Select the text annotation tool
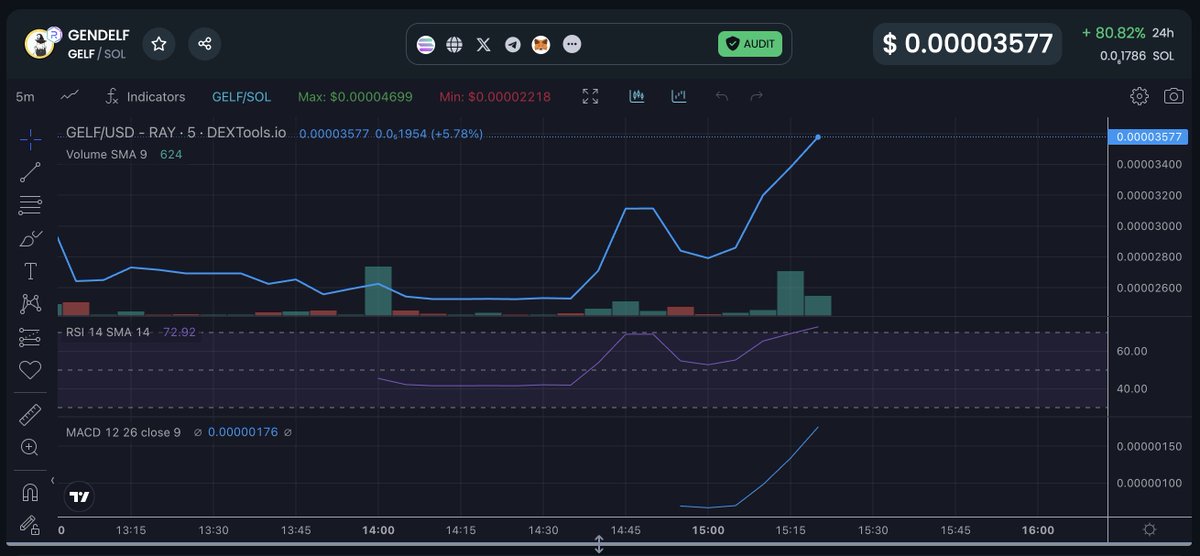This screenshot has width=1200, height=556. pos(30,271)
